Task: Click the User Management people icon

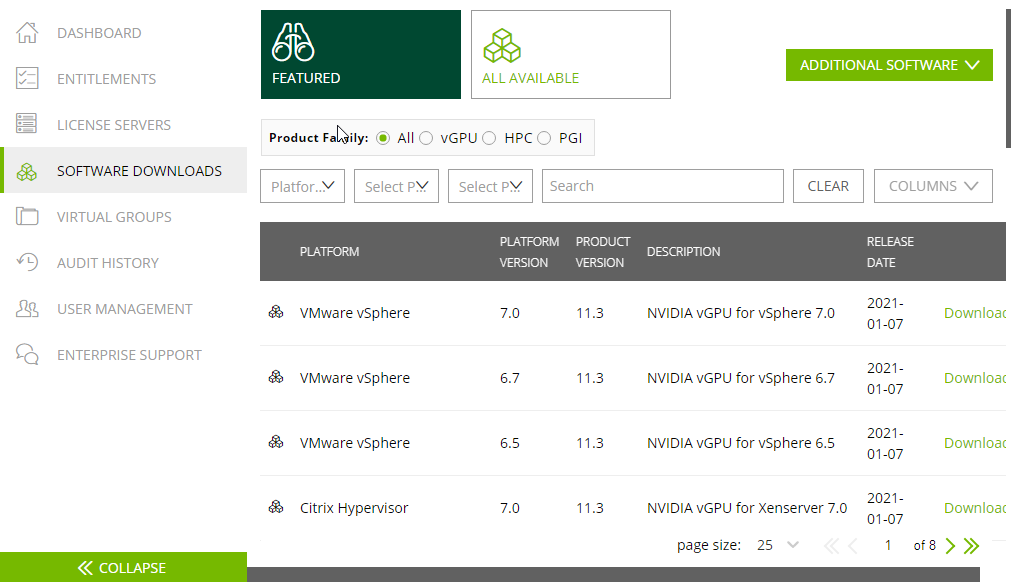Action: coord(27,309)
